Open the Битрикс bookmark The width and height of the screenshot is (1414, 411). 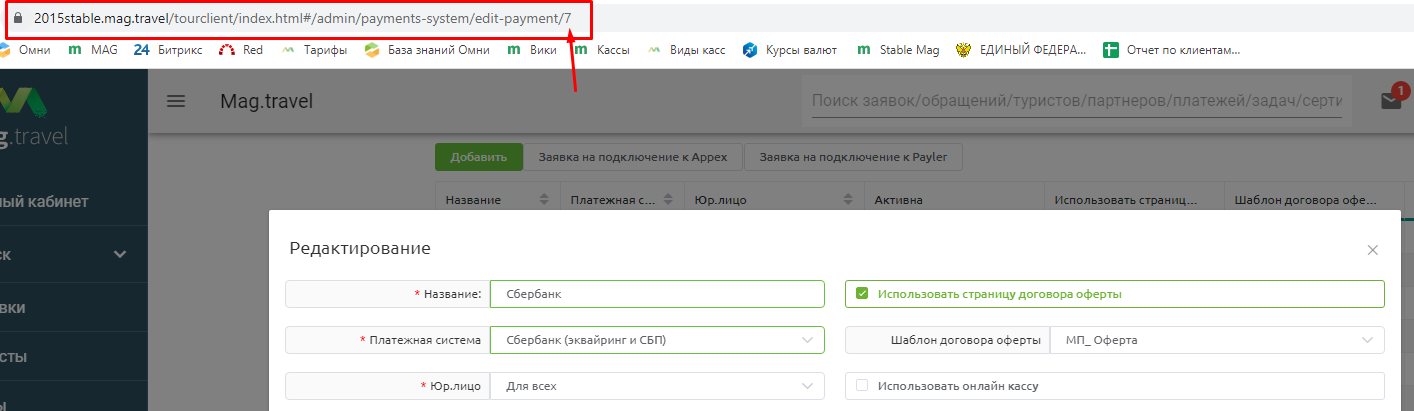tap(168, 49)
